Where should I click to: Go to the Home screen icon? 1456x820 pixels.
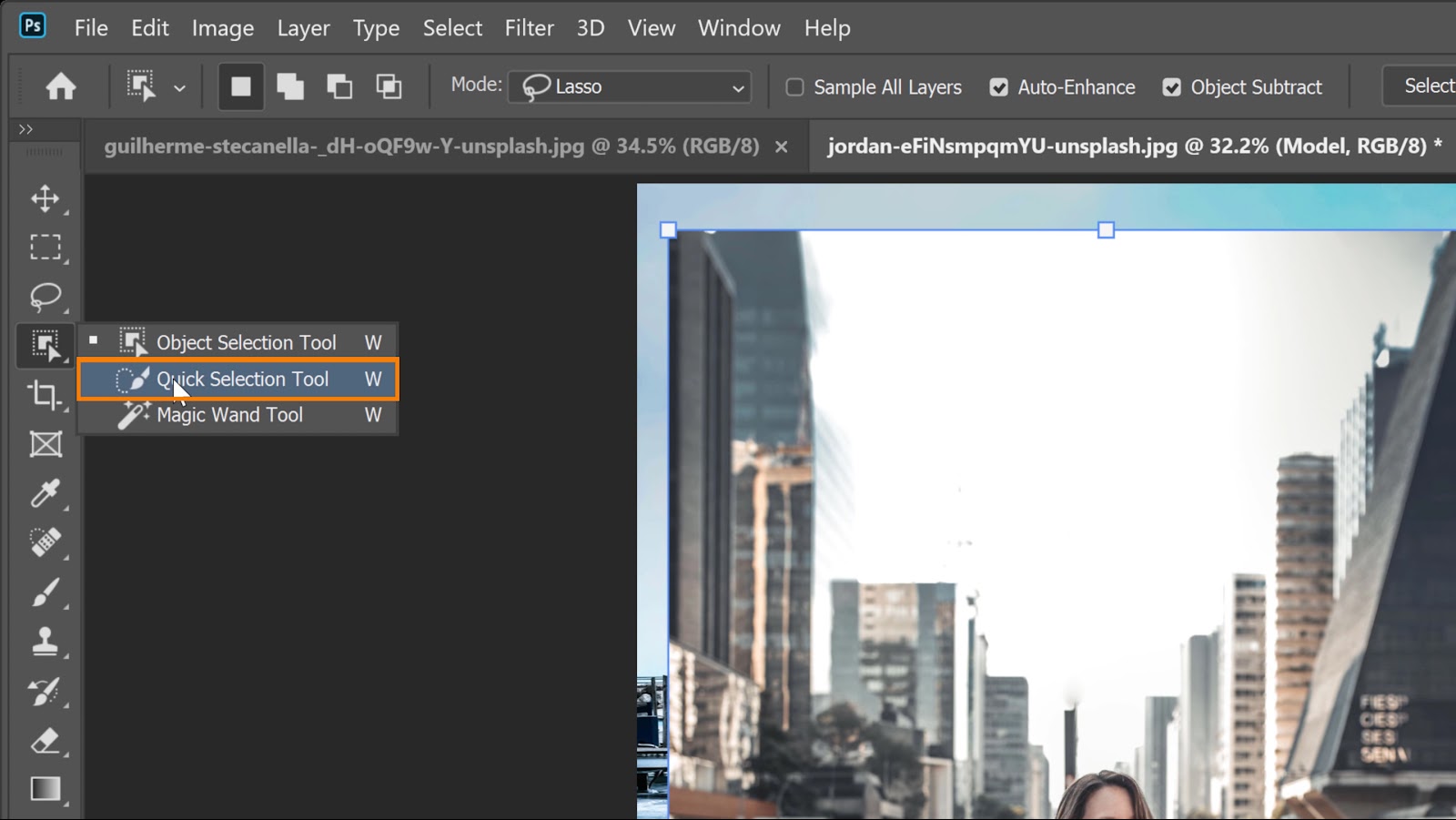61,86
